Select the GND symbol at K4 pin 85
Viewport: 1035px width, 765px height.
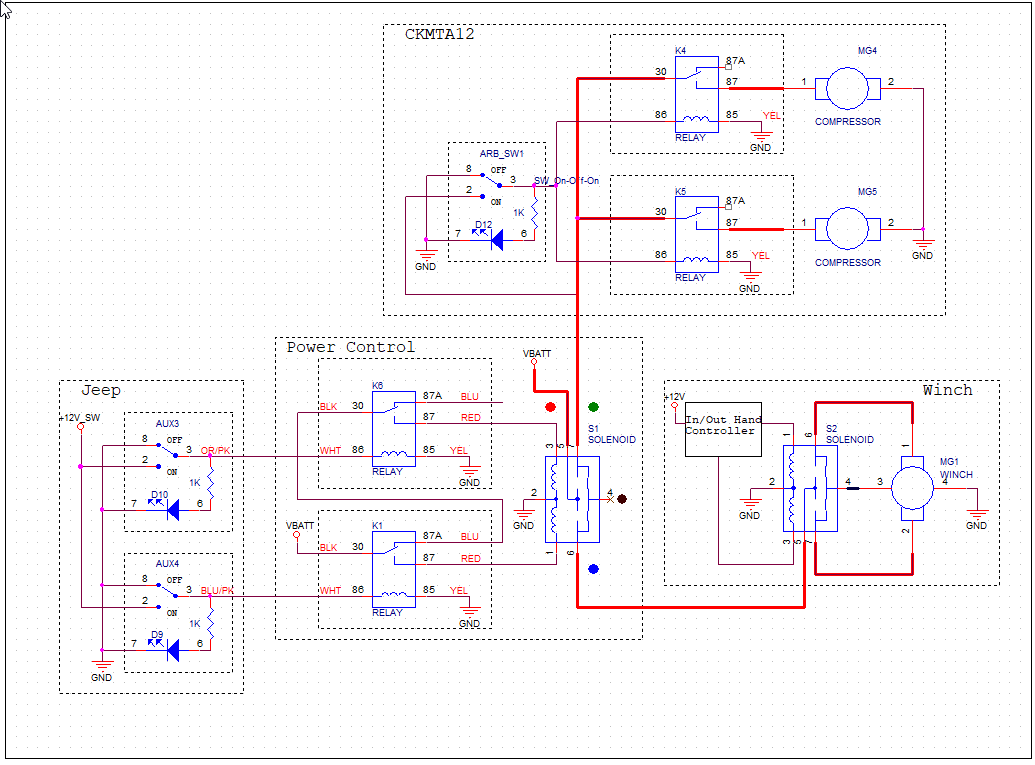click(760, 142)
